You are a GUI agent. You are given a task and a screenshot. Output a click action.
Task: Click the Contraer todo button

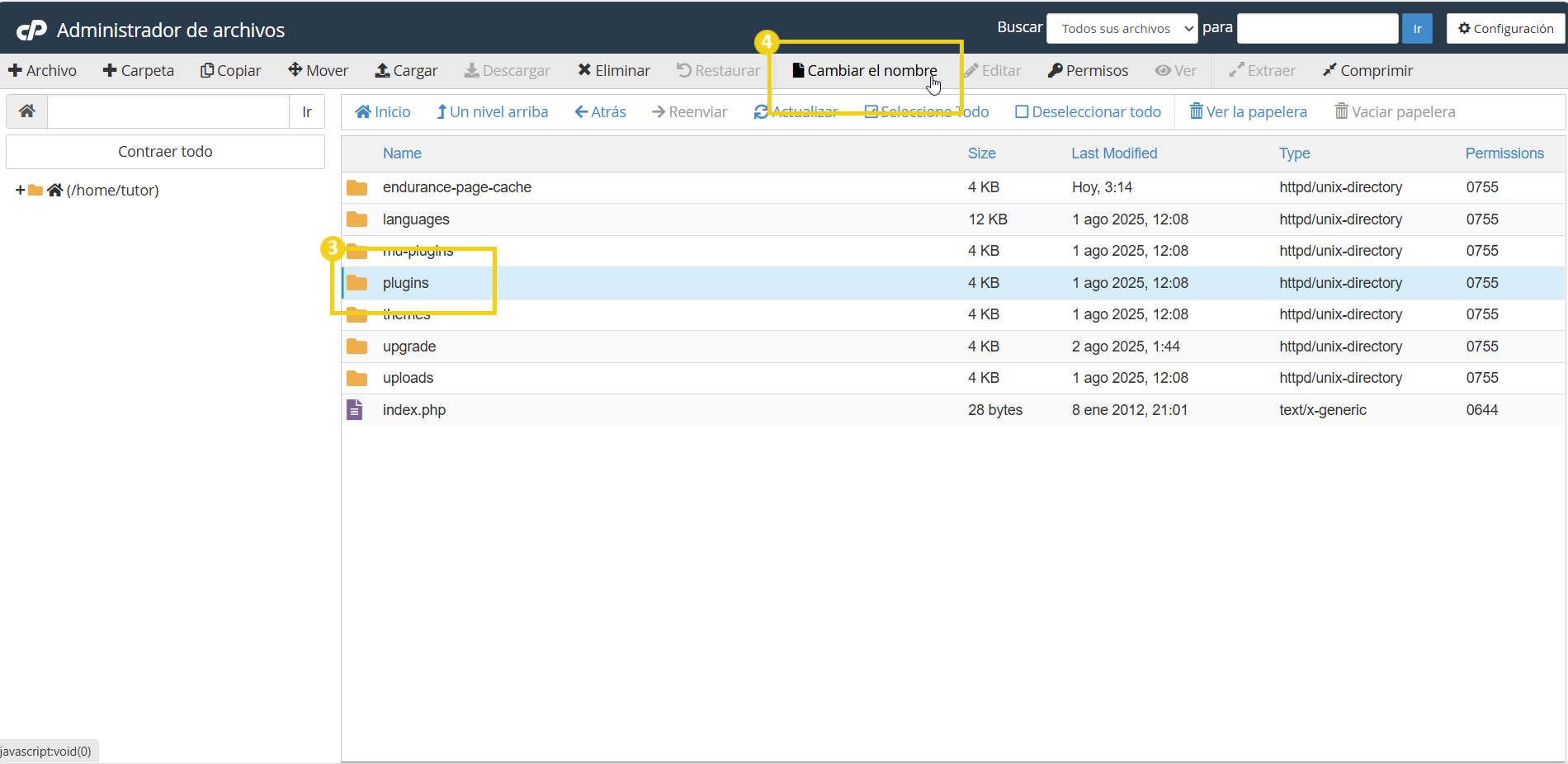165,152
